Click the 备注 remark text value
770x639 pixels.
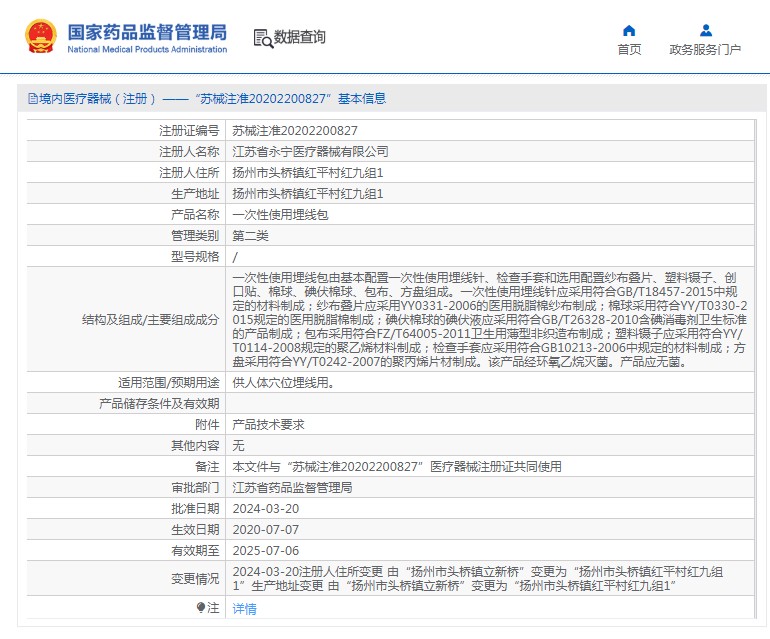click(397, 467)
